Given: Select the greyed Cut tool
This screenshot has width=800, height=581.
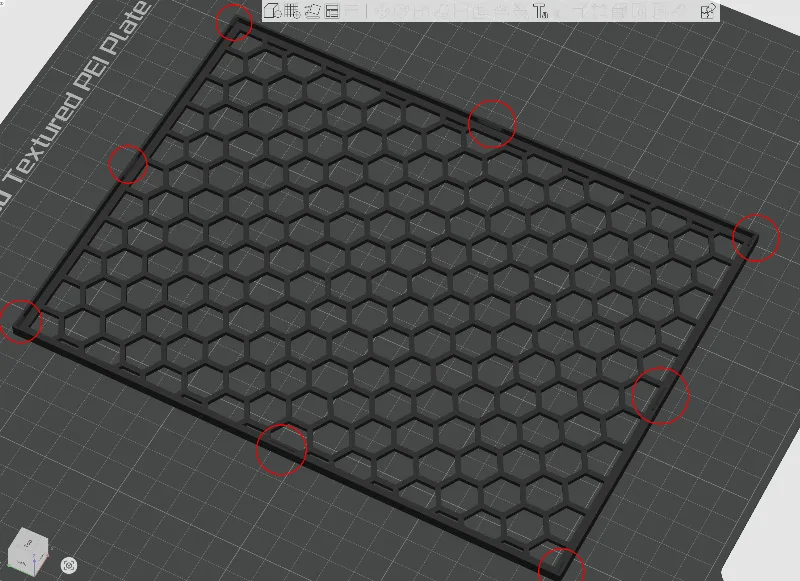Looking at the screenshot, I should (x=461, y=11).
